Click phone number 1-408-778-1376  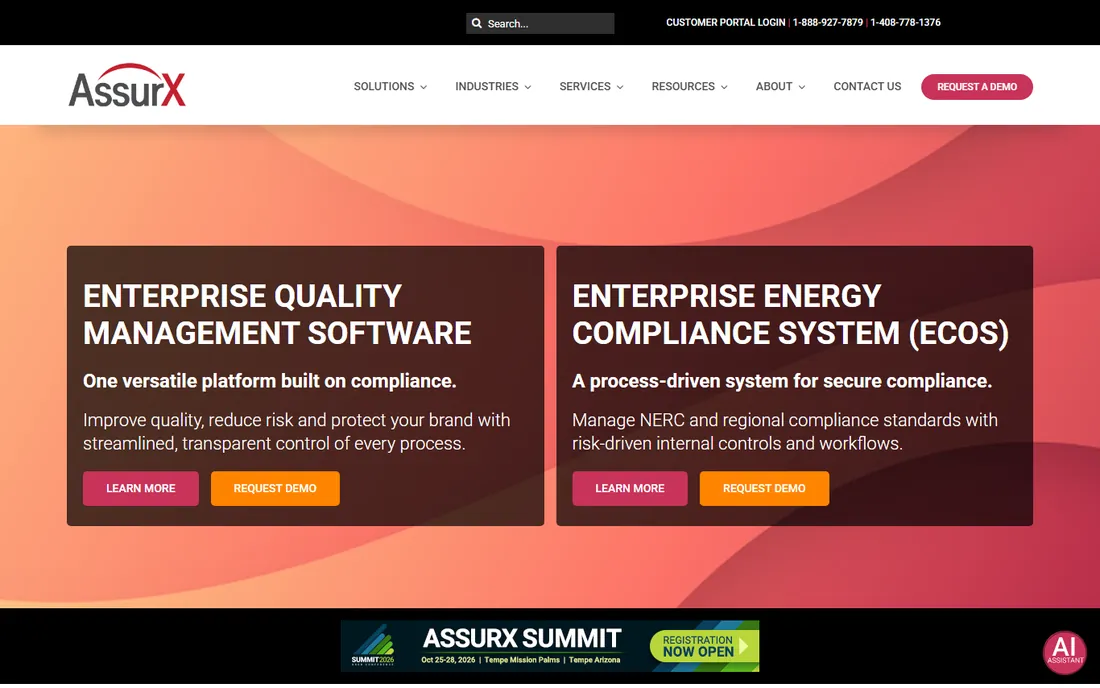906,22
